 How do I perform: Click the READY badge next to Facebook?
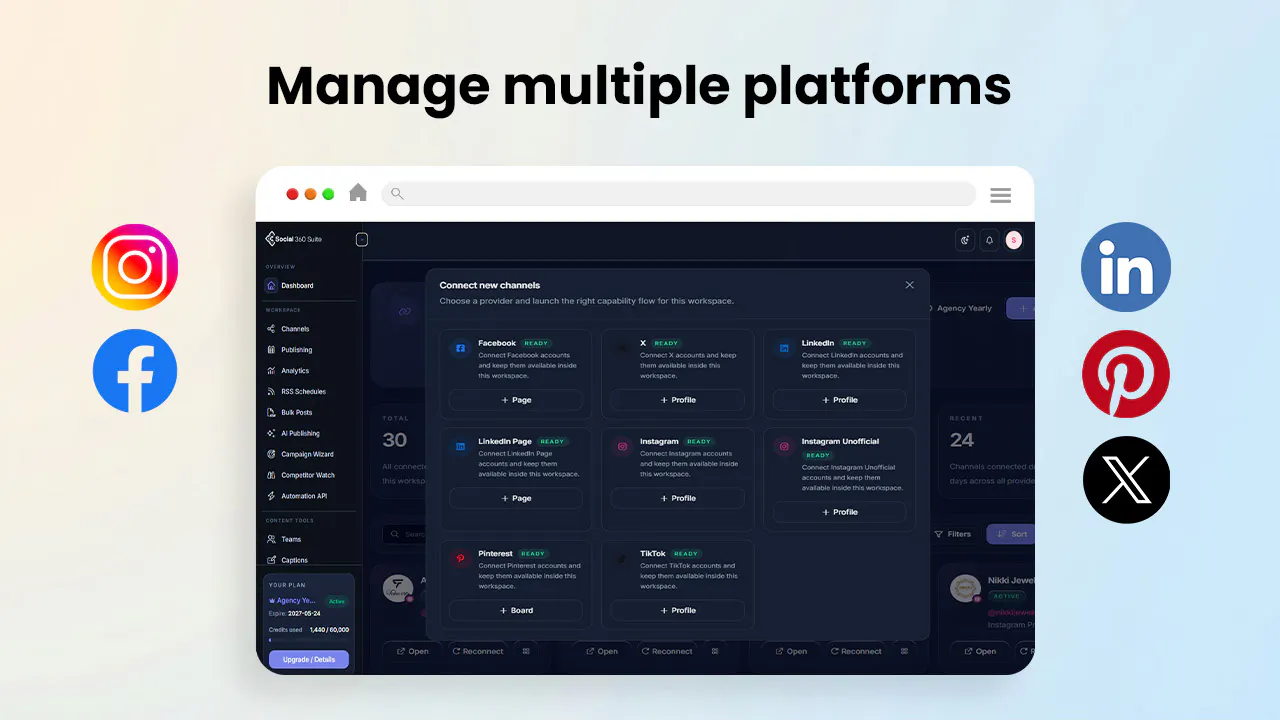(x=536, y=343)
